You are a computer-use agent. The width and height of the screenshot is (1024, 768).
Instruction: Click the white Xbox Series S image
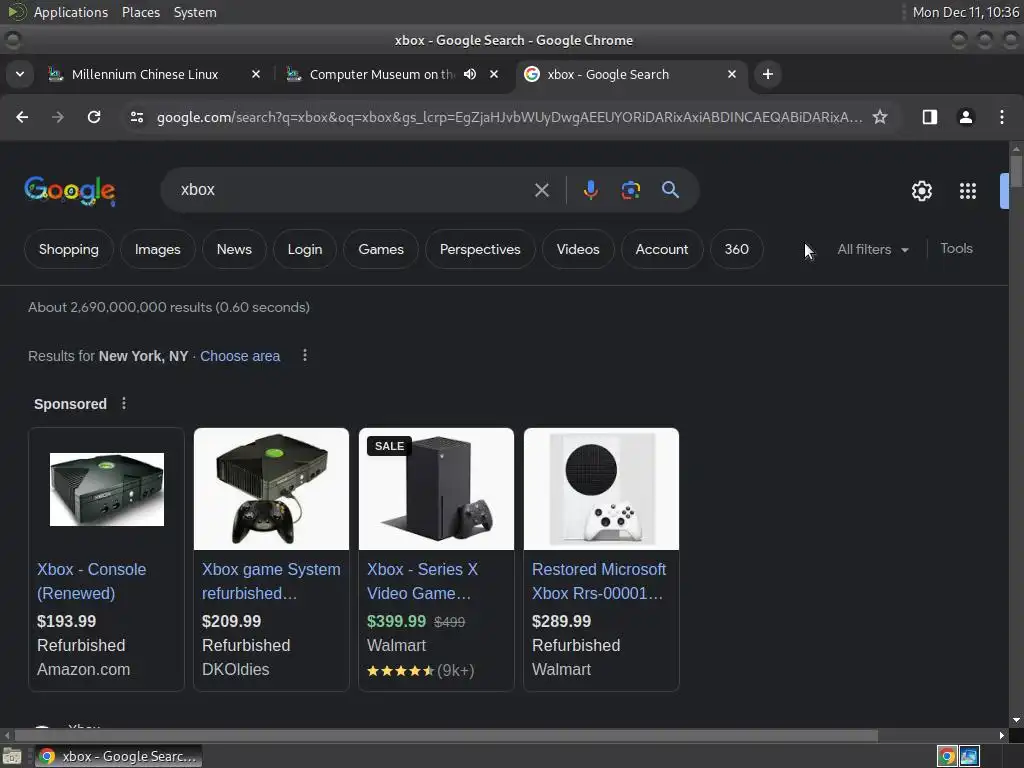tap(601, 489)
